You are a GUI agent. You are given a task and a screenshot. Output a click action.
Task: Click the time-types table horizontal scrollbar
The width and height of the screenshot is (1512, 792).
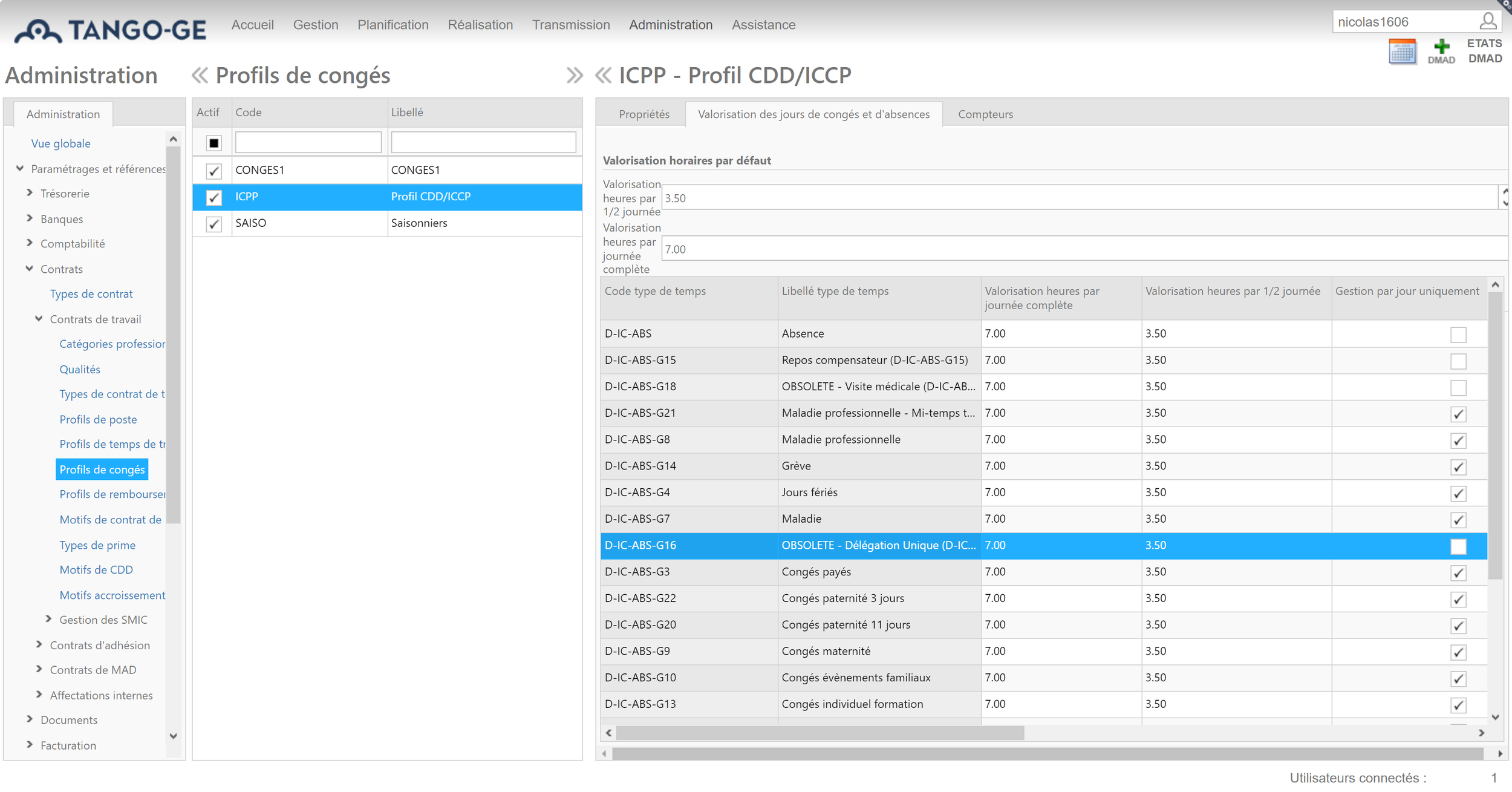(820, 733)
